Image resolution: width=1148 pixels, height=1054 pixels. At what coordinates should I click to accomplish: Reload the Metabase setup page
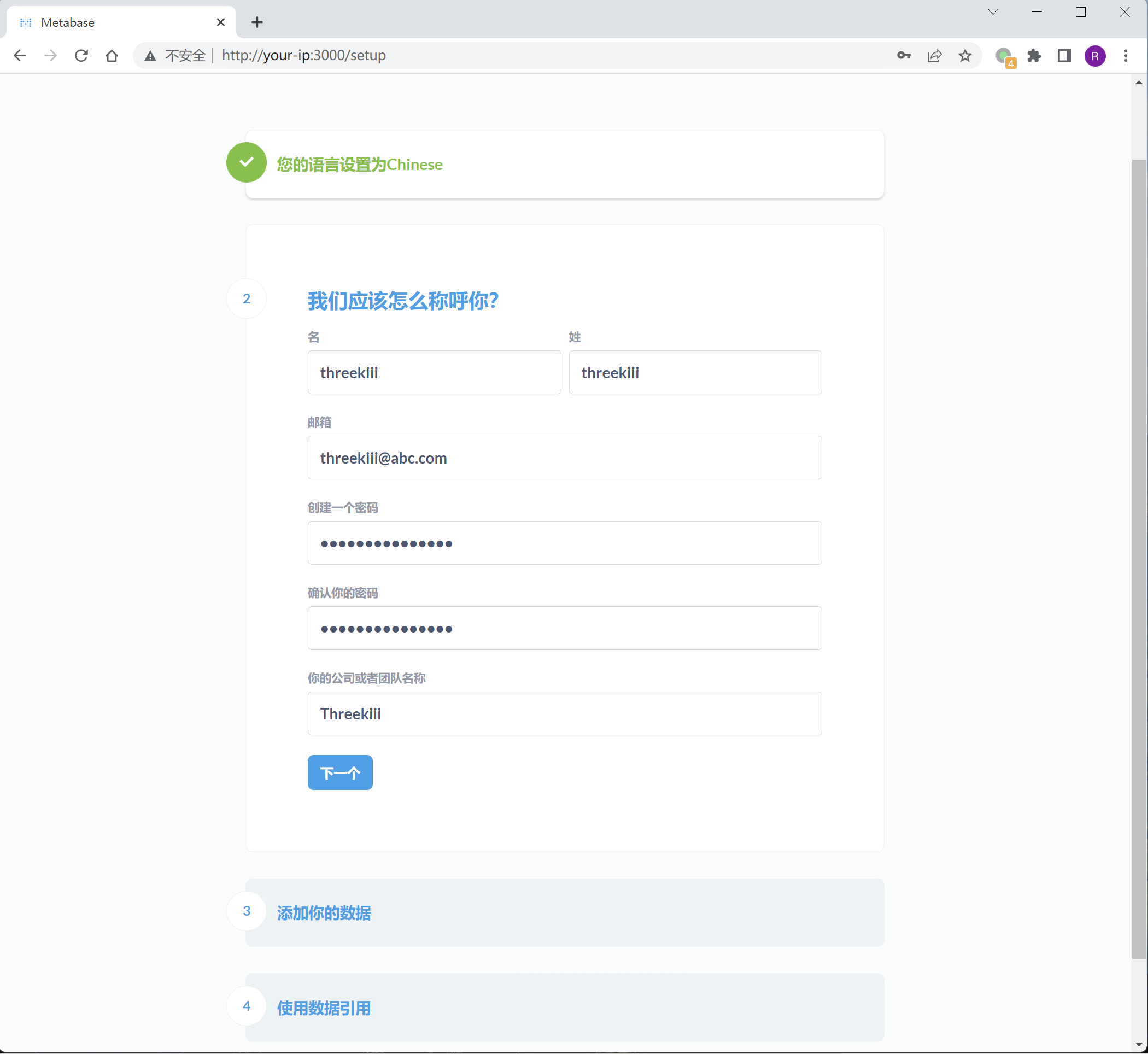point(81,55)
